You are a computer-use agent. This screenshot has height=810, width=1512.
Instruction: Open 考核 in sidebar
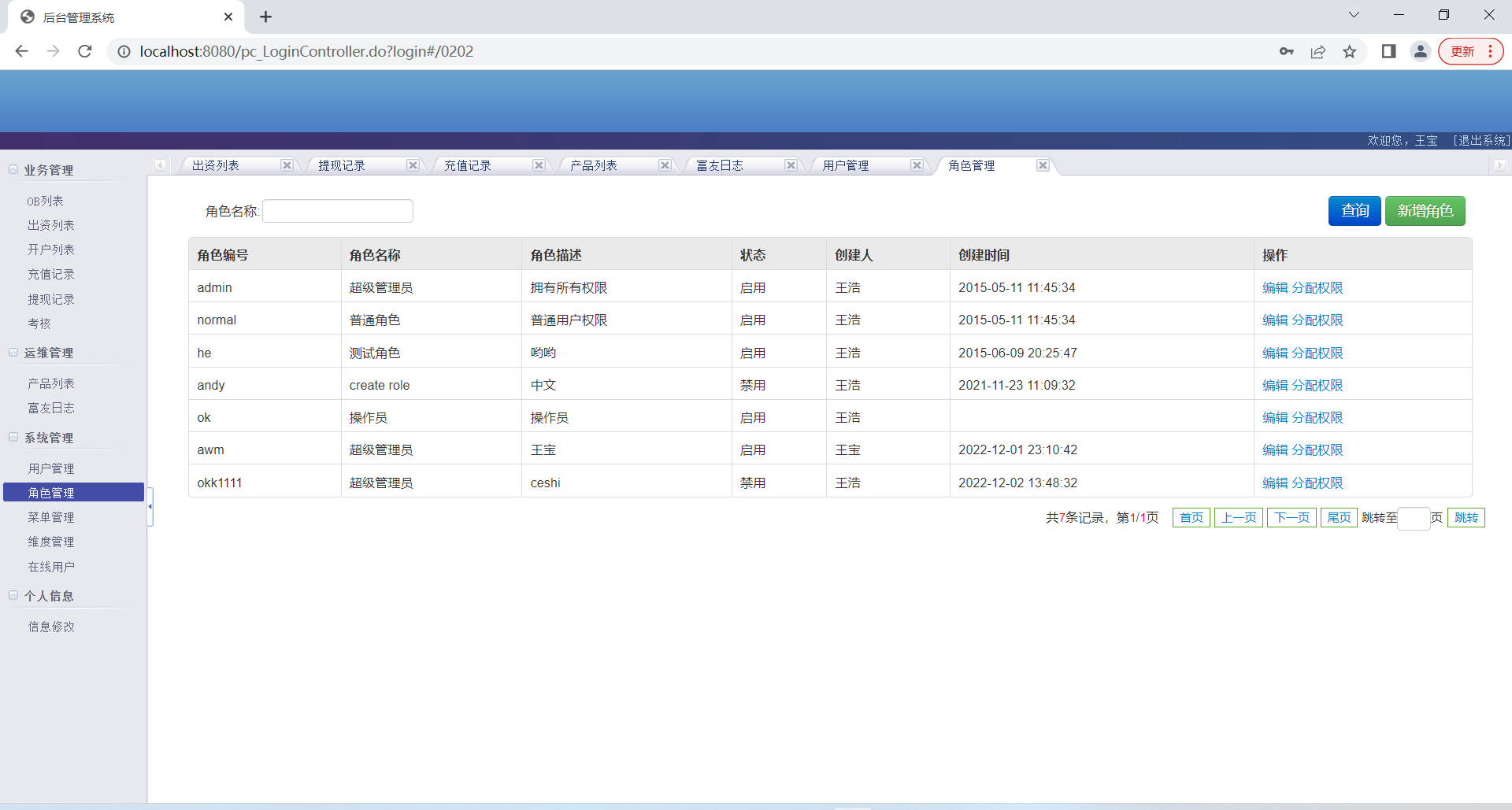(39, 324)
